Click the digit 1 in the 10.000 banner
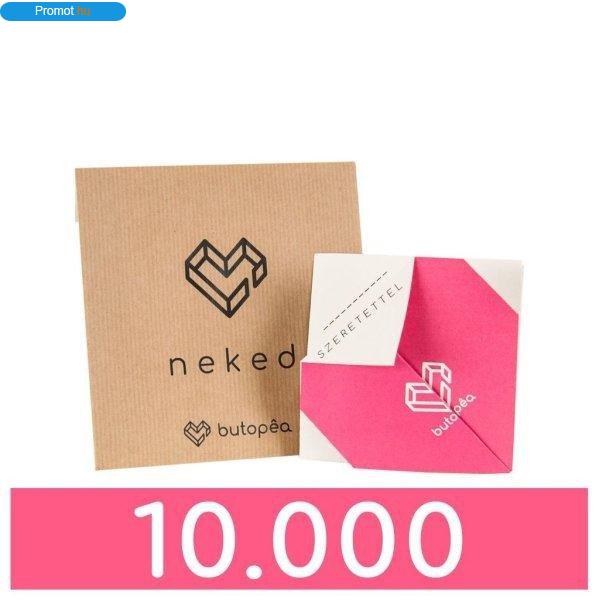 (x=152, y=538)
